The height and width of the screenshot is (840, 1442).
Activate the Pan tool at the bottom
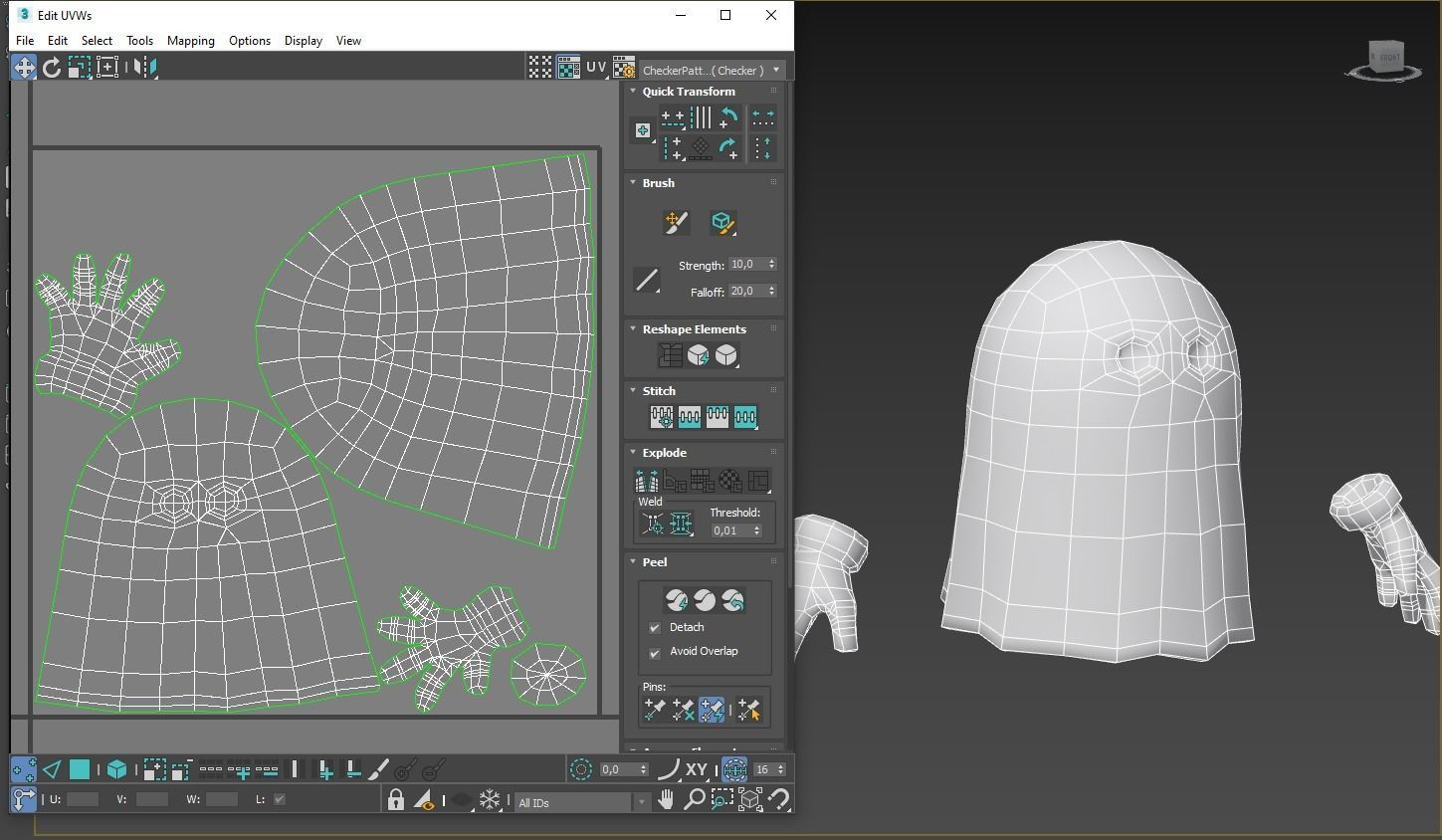(666, 800)
